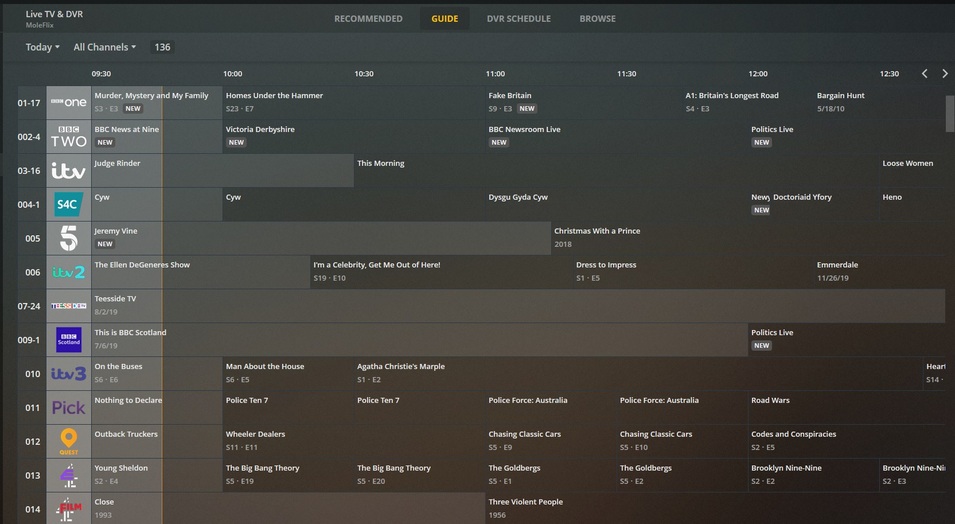Image resolution: width=955 pixels, height=524 pixels.
Task: Click the 136 channel count badge
Action: click(x=163, y=47)
